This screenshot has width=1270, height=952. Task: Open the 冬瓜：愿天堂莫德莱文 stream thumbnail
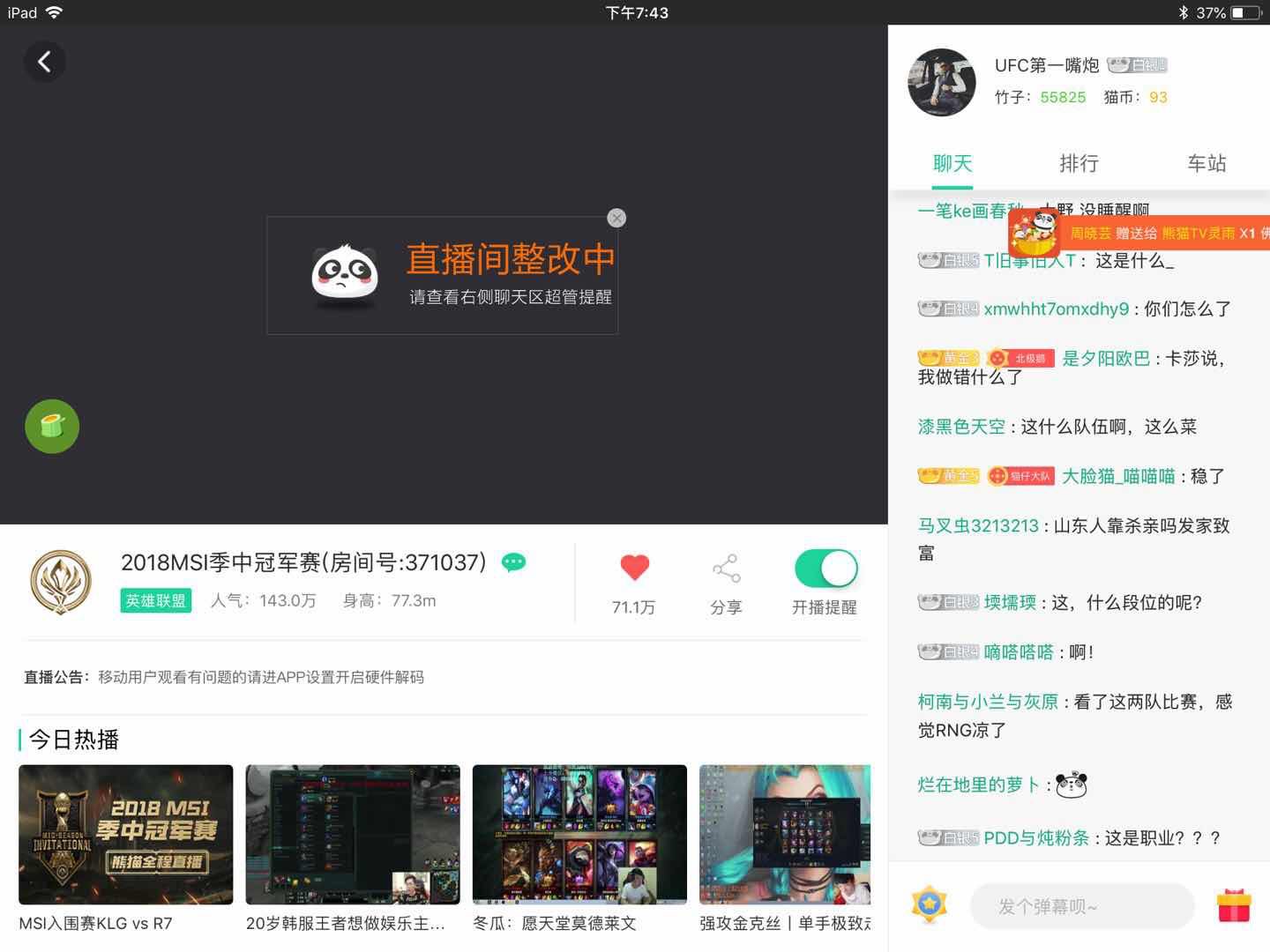pyautogui.click(x=579, y=835)
